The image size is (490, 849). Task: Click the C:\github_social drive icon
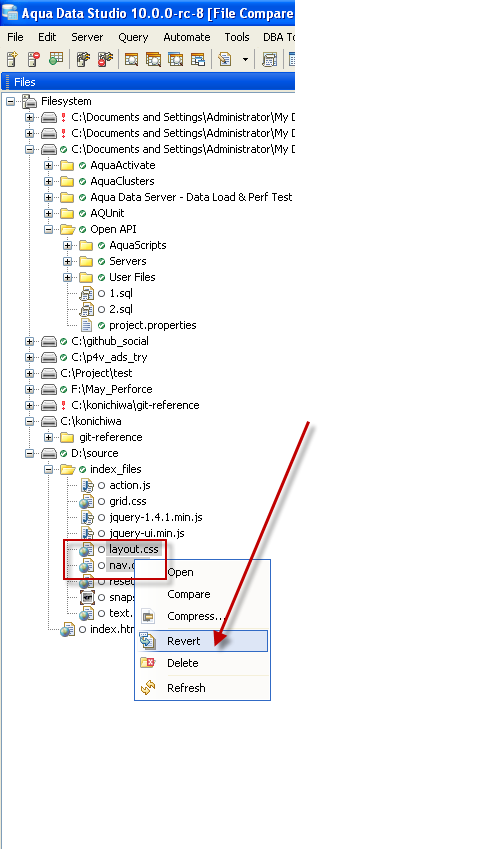[x=49, y=341]
